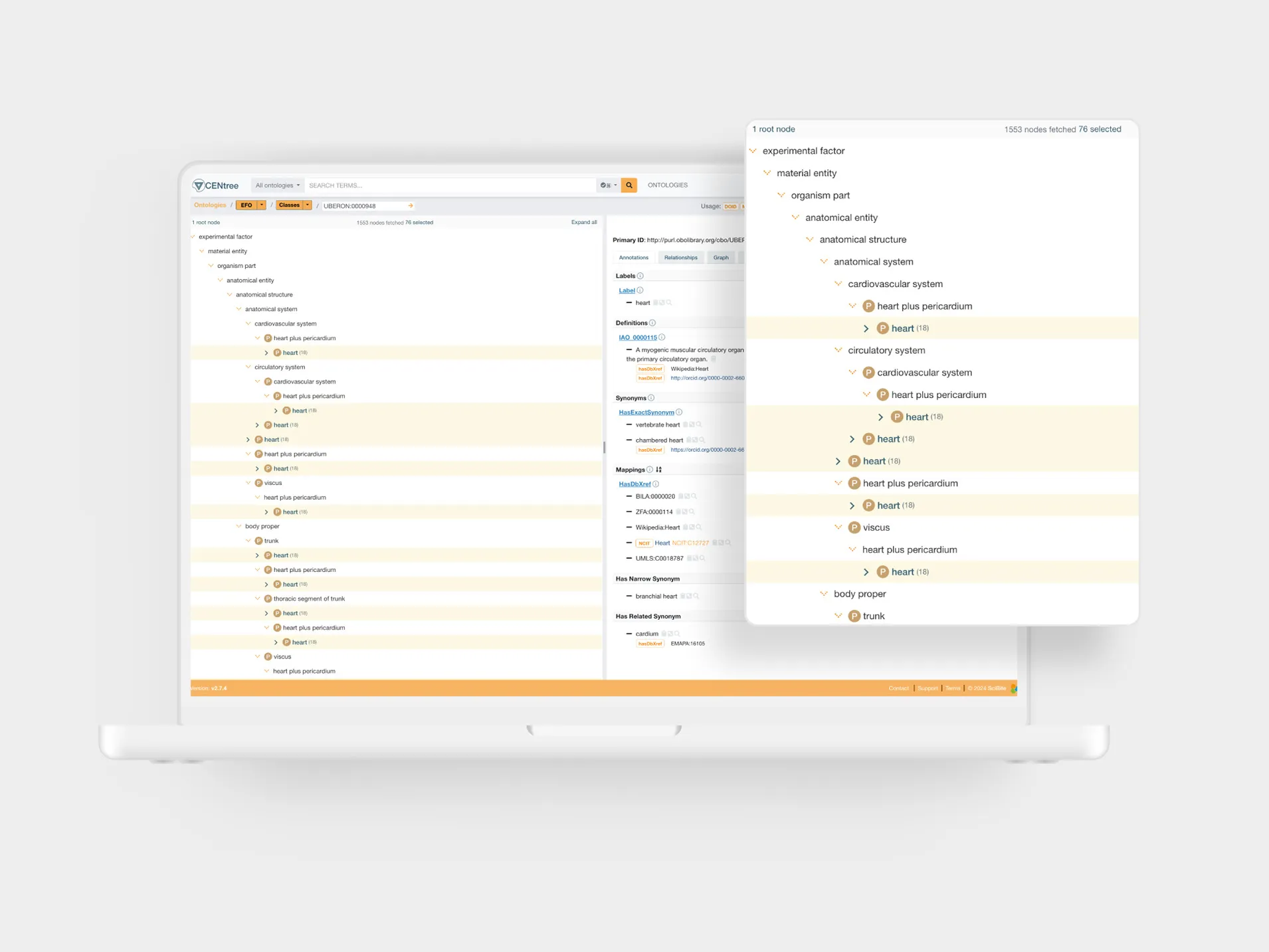Collapse organism part in the enlarged panel
1269x952 pixels.
781,195
